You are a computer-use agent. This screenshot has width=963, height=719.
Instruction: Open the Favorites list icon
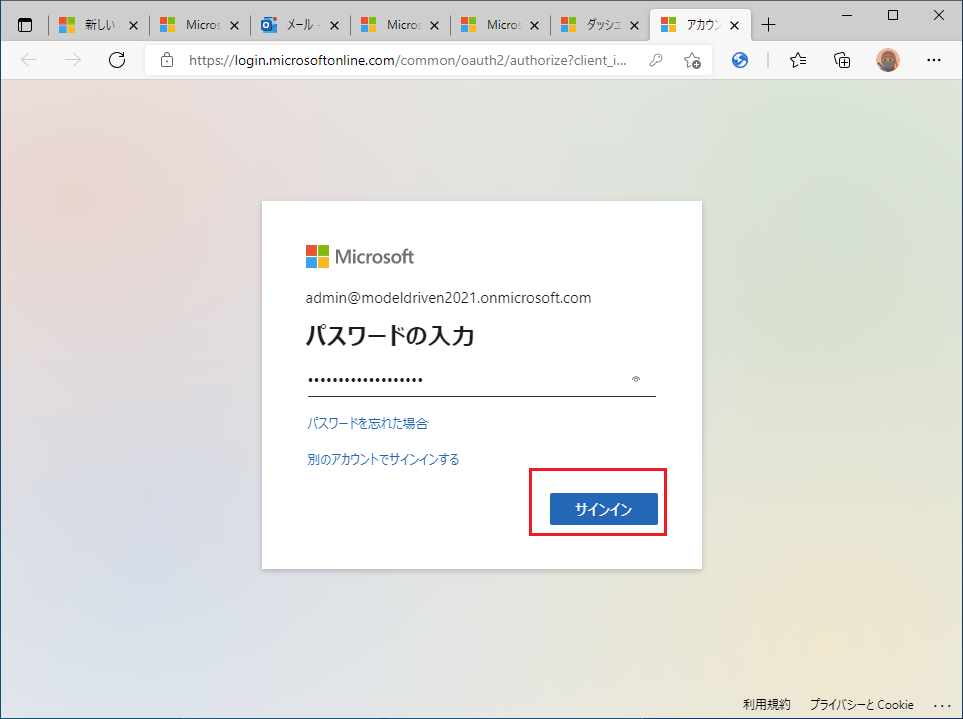pyautogui.click(x=798, y=60)
